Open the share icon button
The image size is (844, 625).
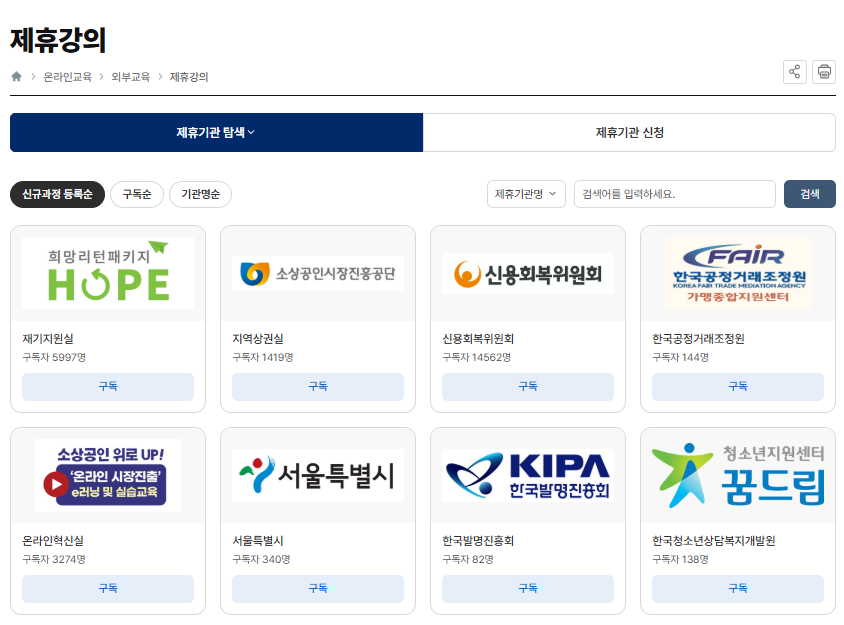tap(794, 72)
